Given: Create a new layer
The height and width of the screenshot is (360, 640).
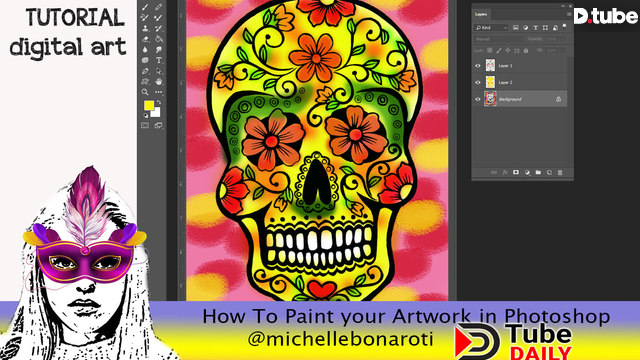Looking at the screenshot, I should (549, 173).
